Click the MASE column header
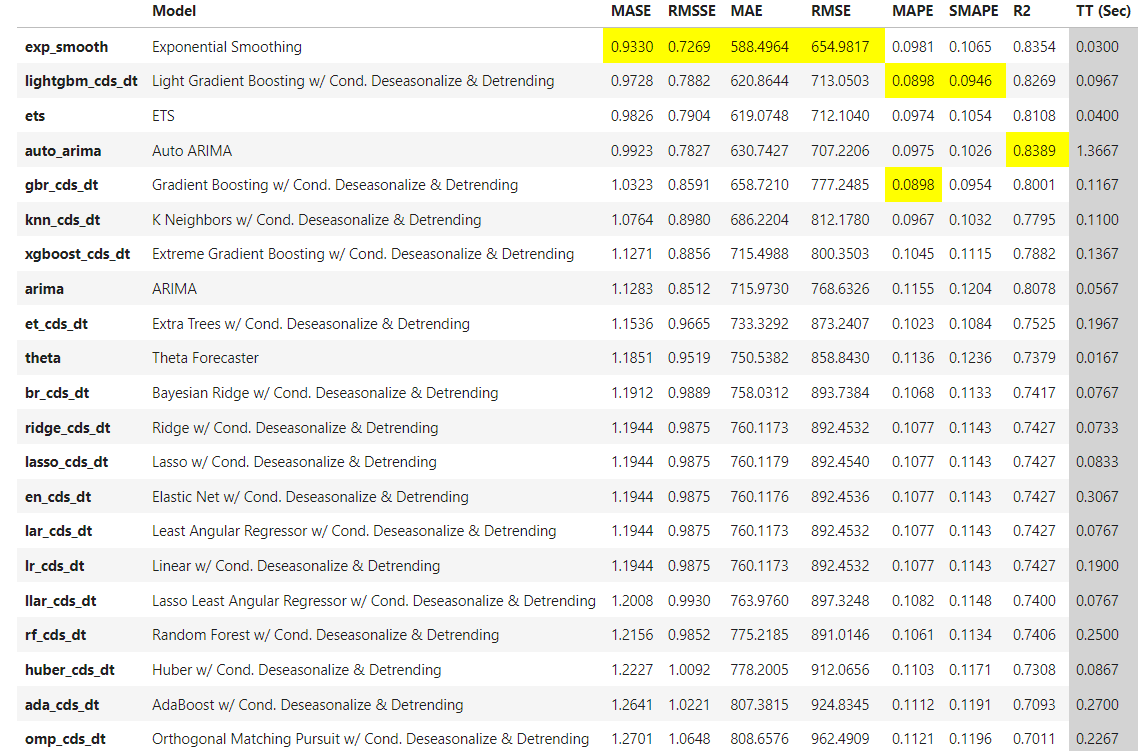This screenshot has width=1142, height=751. (x=631, y=11)
